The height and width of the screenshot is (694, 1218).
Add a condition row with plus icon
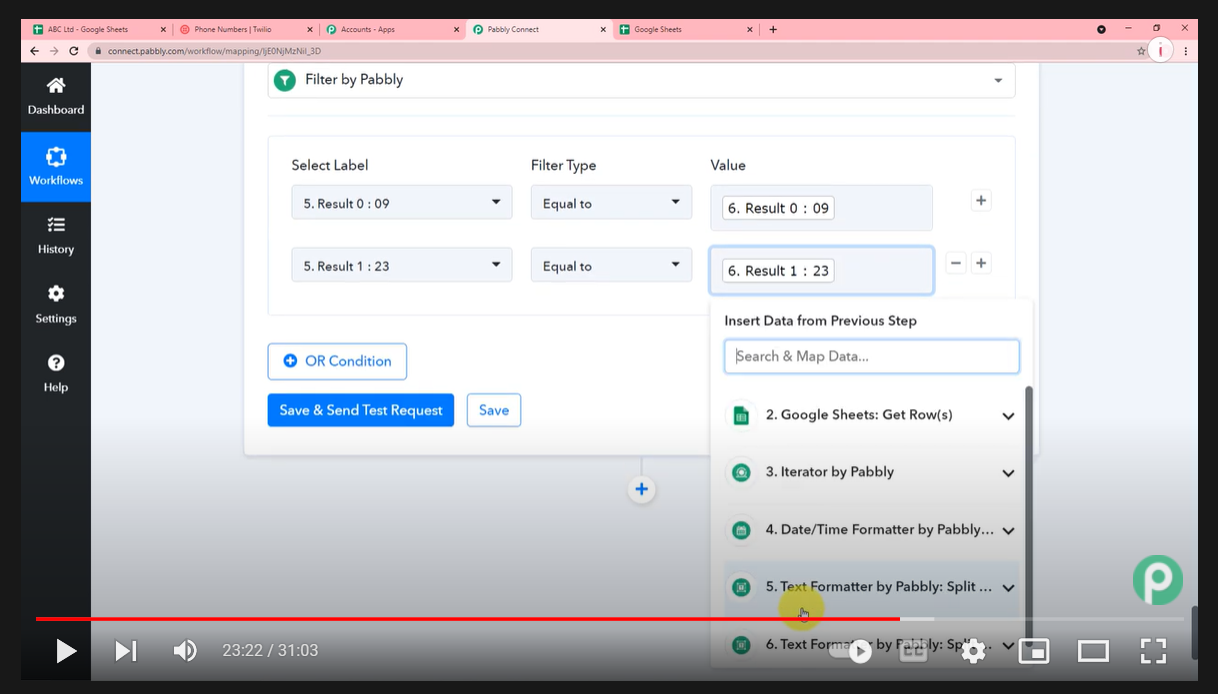coord(981,201)
